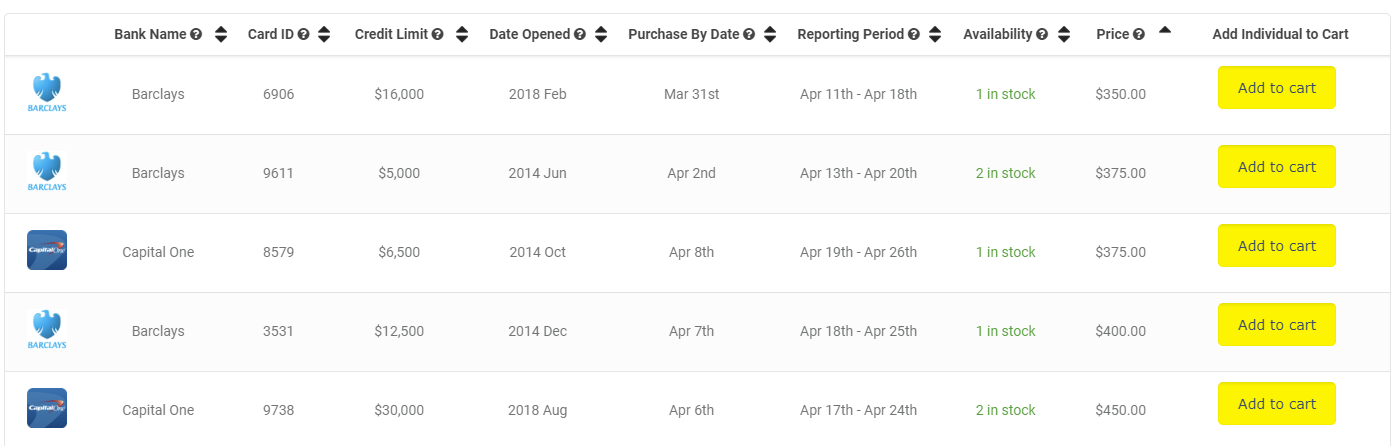The image size is (1391, 446).
Task: Click the Barclays logo for card 9611
Action: click(47, 172)
